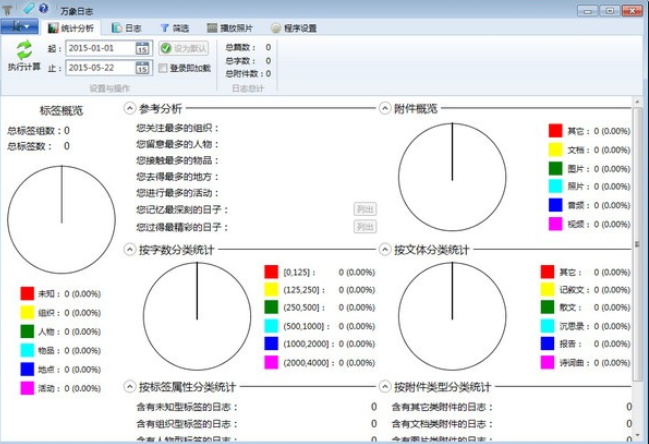The height and width of the screenshot is (444, 649).
Task: Click the tag icon in title bar
Action: [x=29, y=8]
